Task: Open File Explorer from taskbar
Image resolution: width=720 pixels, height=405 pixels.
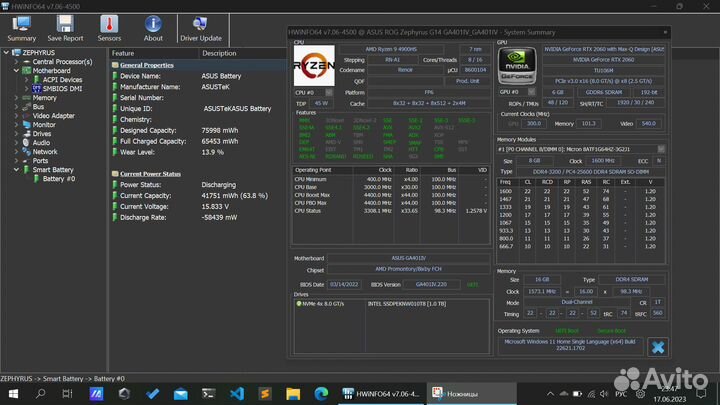Action: click(x=293, y=394)
